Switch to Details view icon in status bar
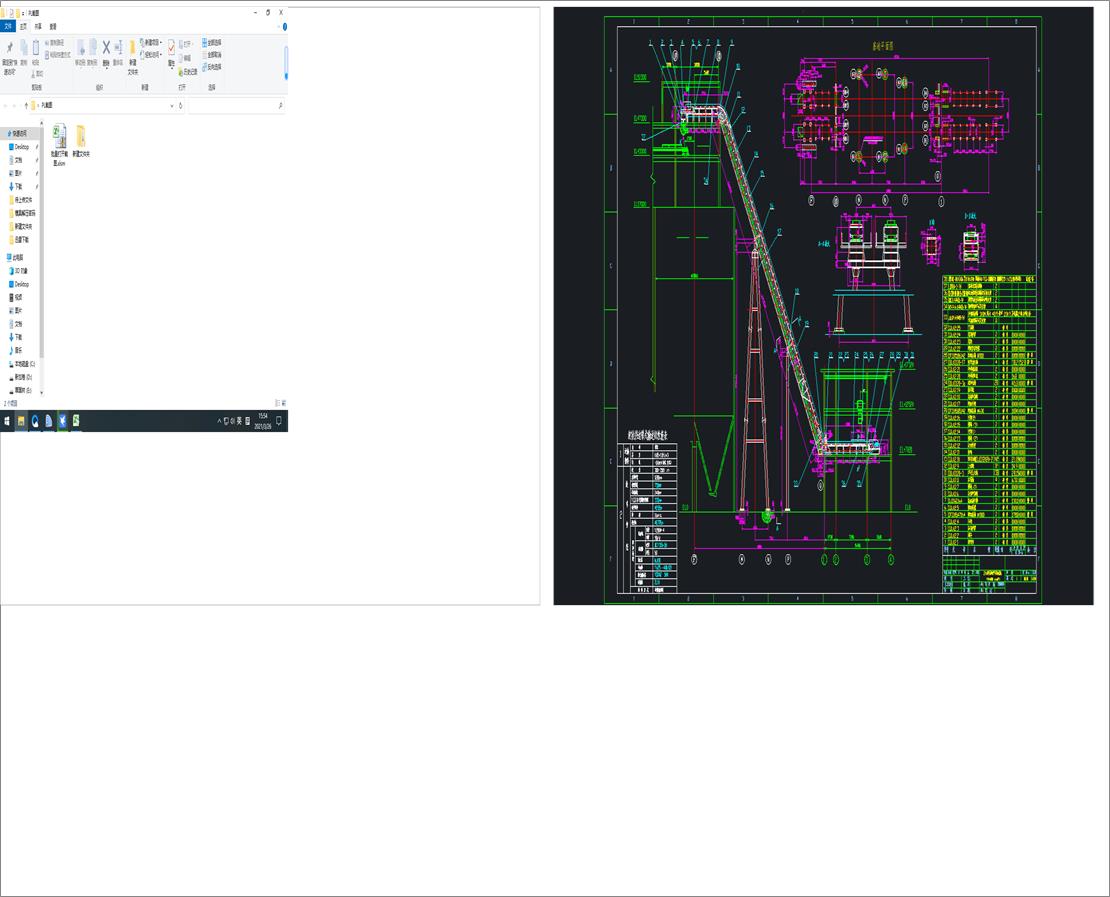 (x=277, y=403)
